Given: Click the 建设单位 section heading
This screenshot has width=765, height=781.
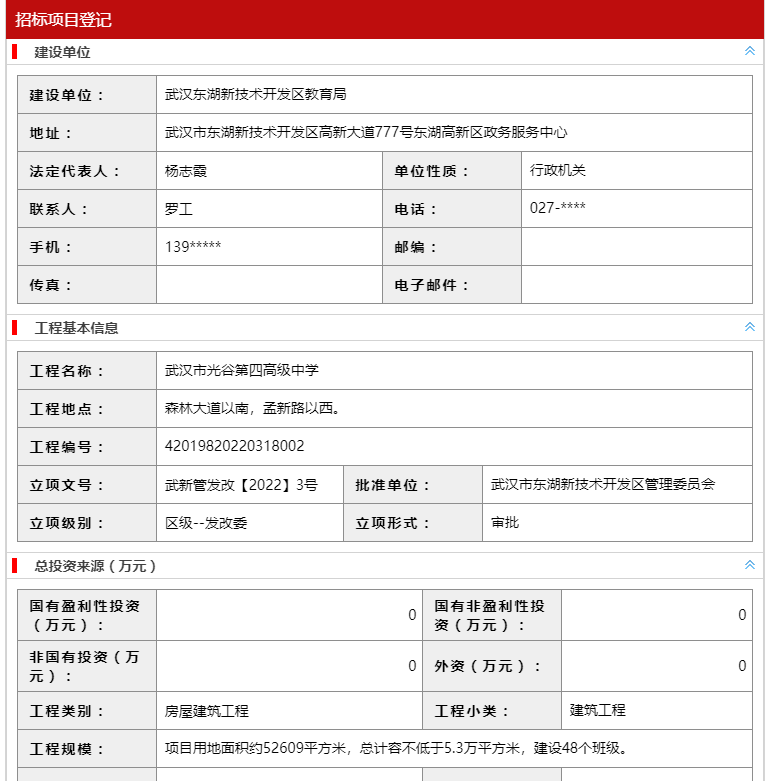Looking at the screenshot, I should point(62,52).
